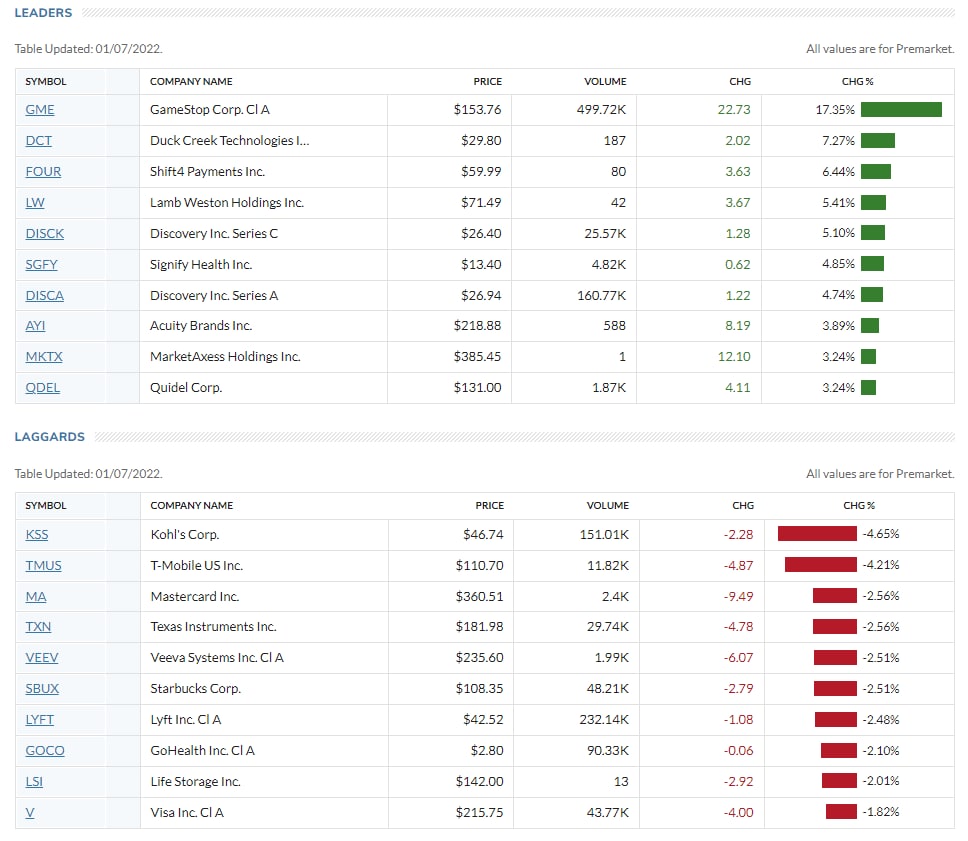Image resolution: width=968 pixels, height=841 pixels.
Task: Click the Laggards SYMBOL column header
Action: (46, 506)
